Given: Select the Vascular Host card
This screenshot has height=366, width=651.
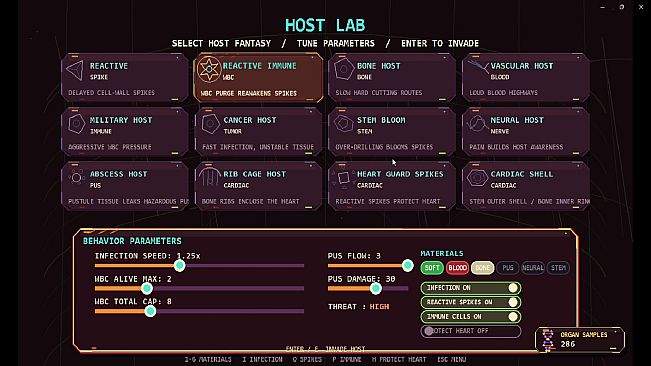Looking at the screenshot, I should pyautogui.click(x=526, y=77).
